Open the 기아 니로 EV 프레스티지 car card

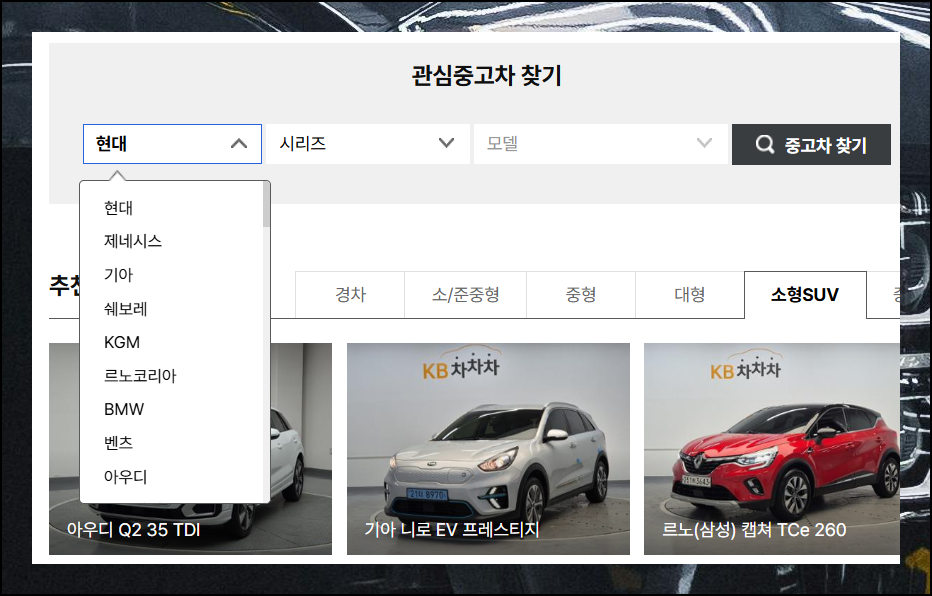click(488, 449)
